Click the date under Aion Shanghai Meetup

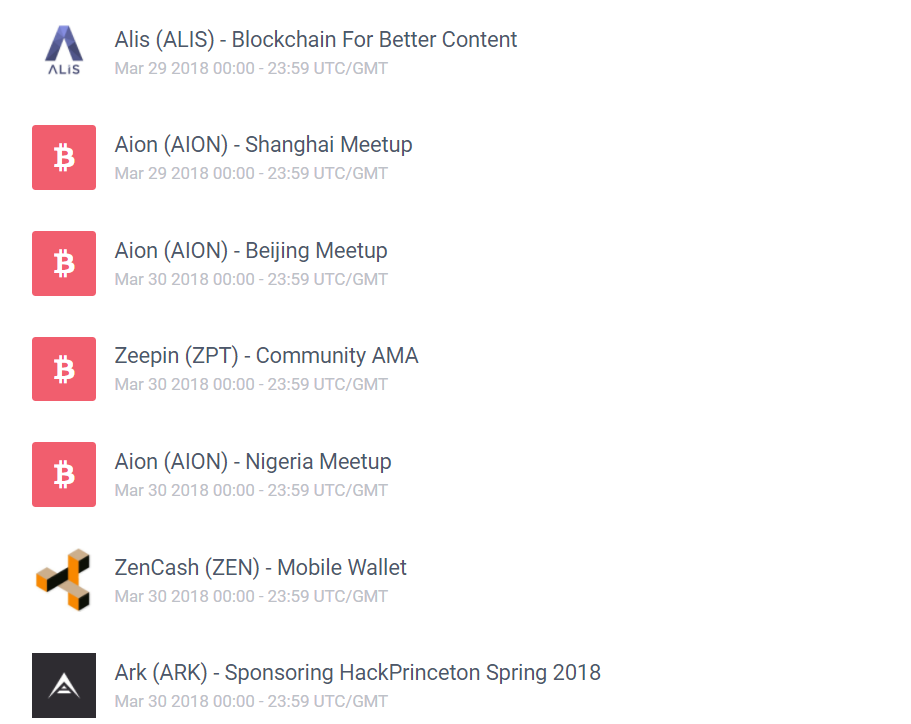[x=251, y=174]
